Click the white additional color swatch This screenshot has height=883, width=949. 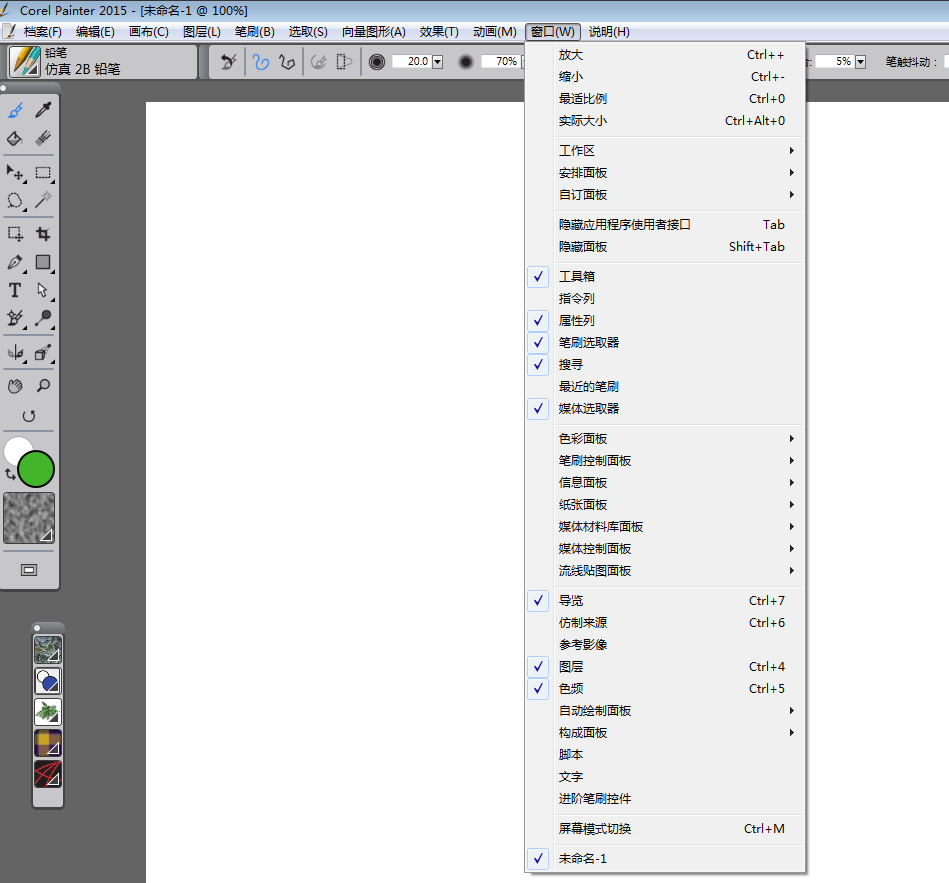pyautogui.click(x=15, y=448)
